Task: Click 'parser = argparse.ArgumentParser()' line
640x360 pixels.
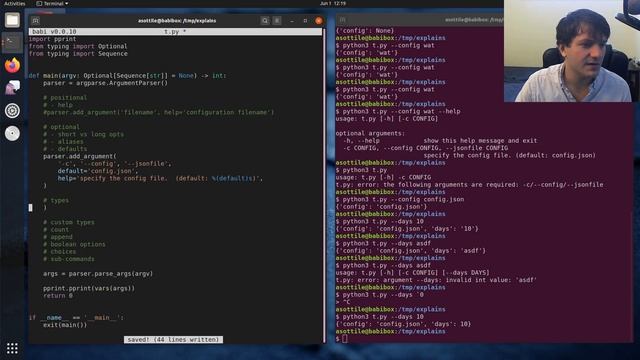Action: 105,83
